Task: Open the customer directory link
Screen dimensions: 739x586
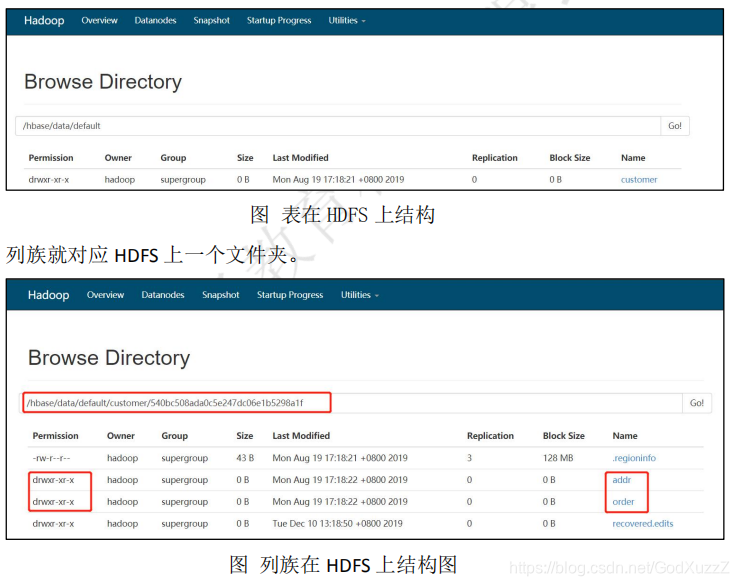Action: point(639,180)
